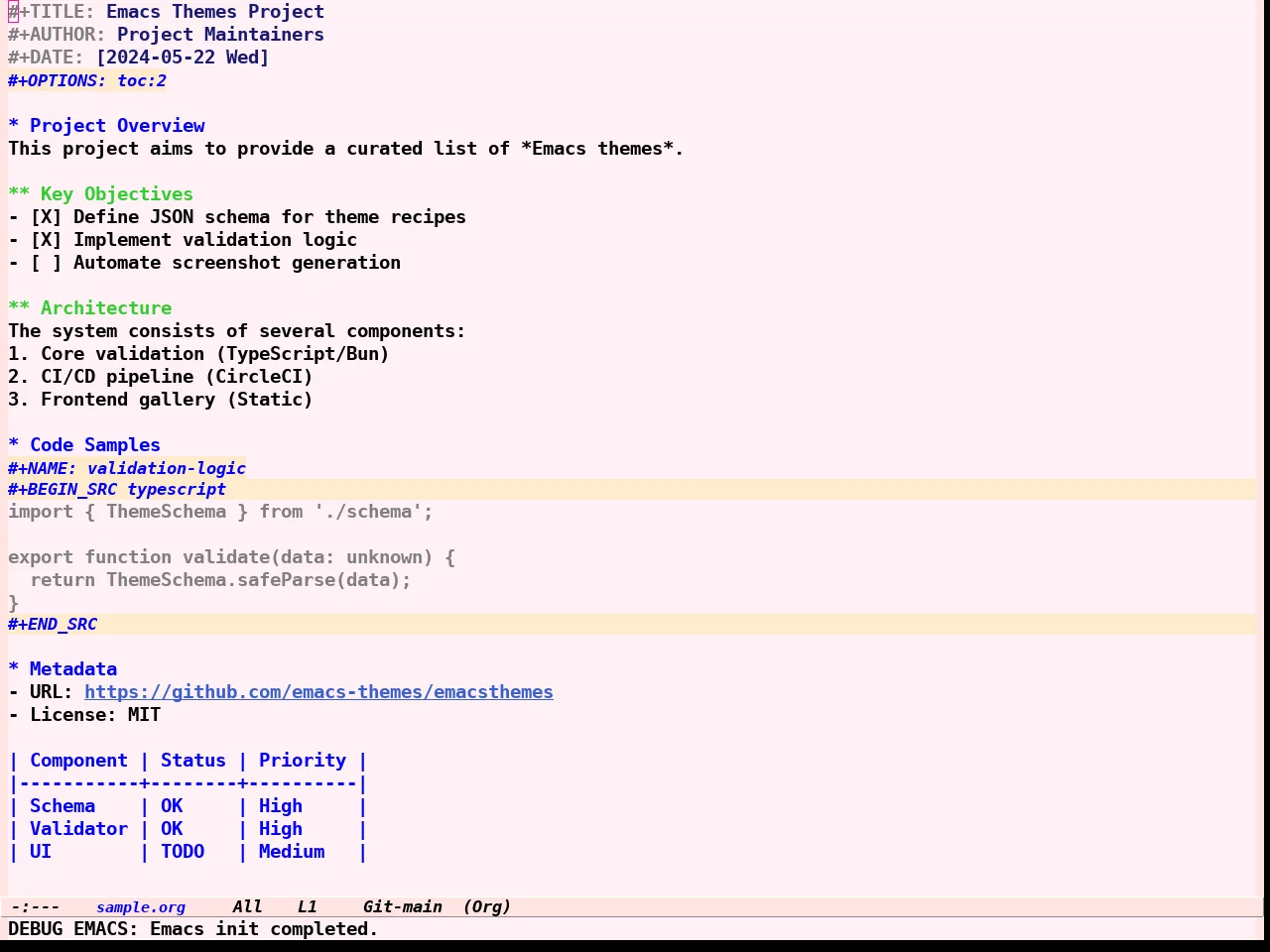The height and width of the screenshot is (952, 1270).
Task: Click the Validator table cell
Action: tap(78, 829)
